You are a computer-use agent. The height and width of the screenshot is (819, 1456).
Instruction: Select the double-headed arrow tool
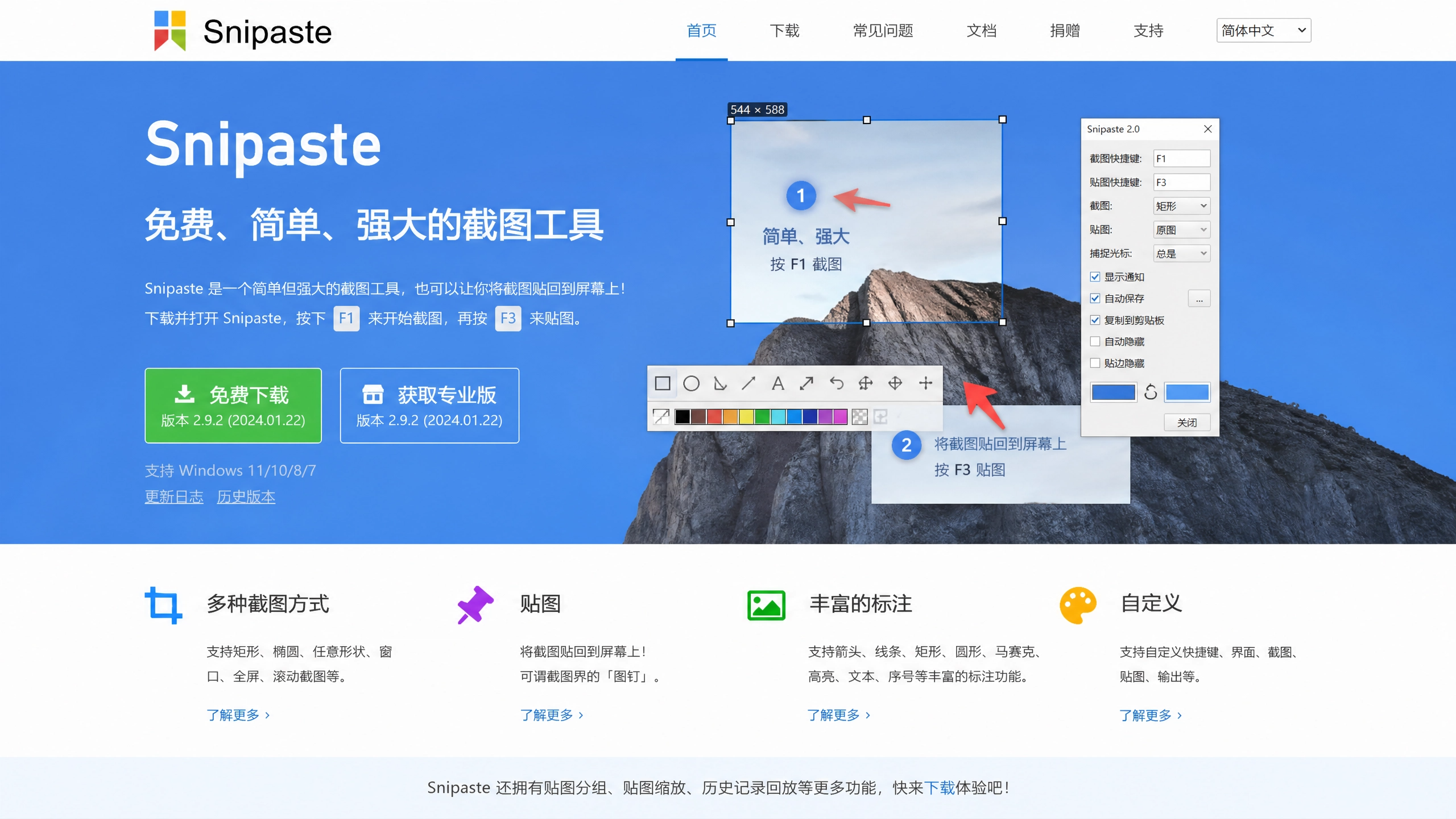(806, 383)
